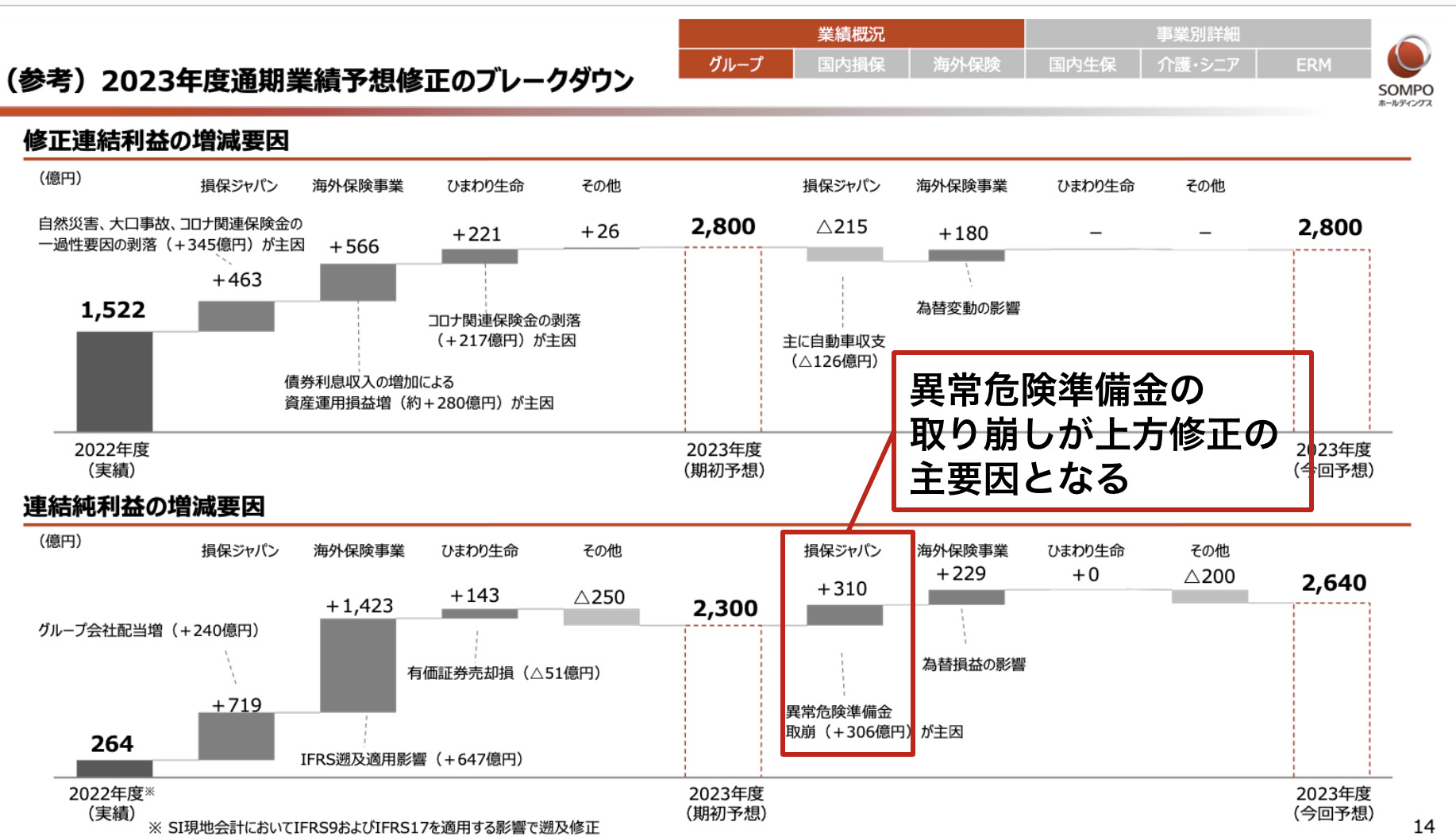
Task: Select the dark 1,522 bar for 2022年度
Action: [114, 381]
